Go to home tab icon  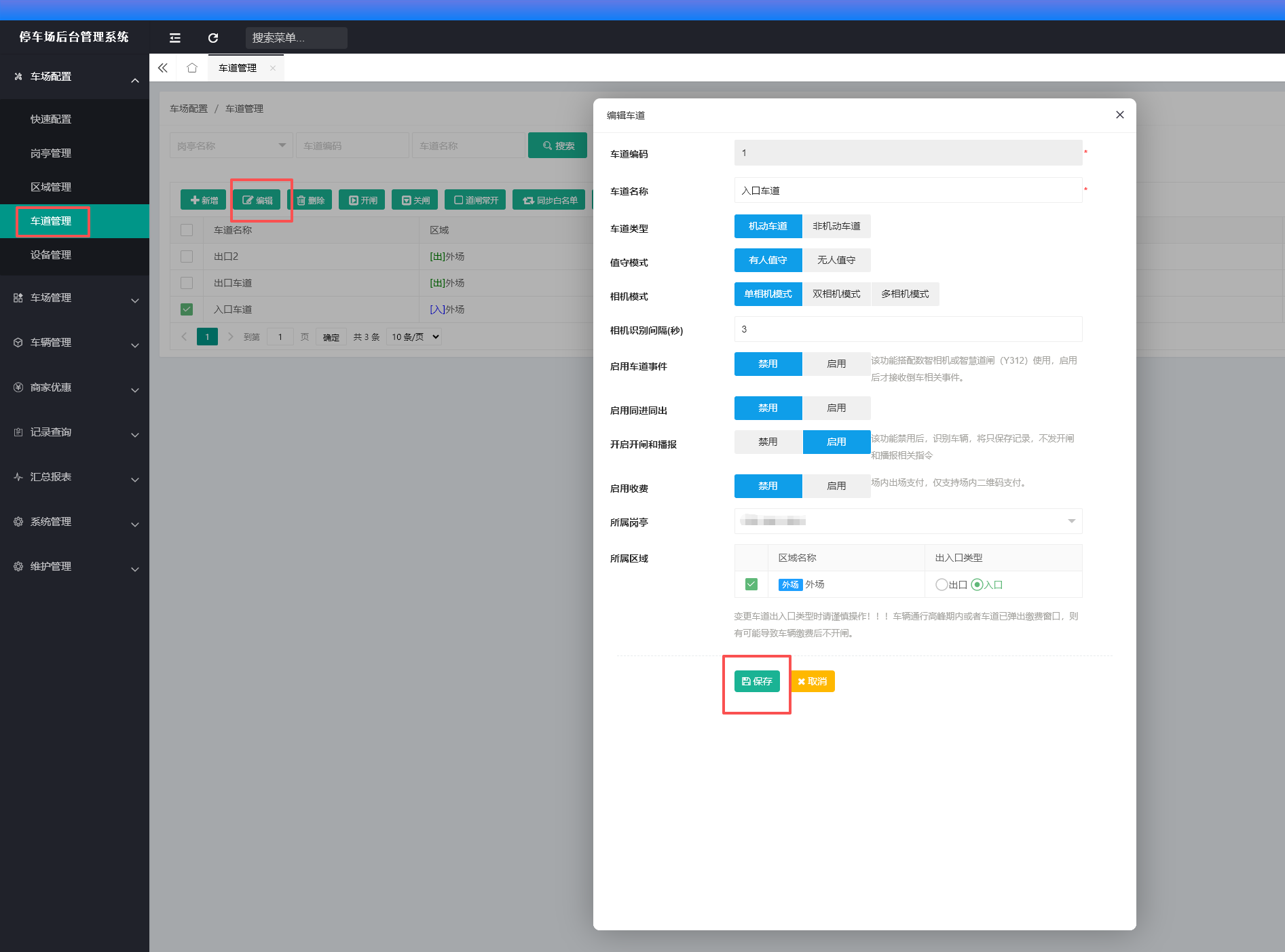coord(192,68)
